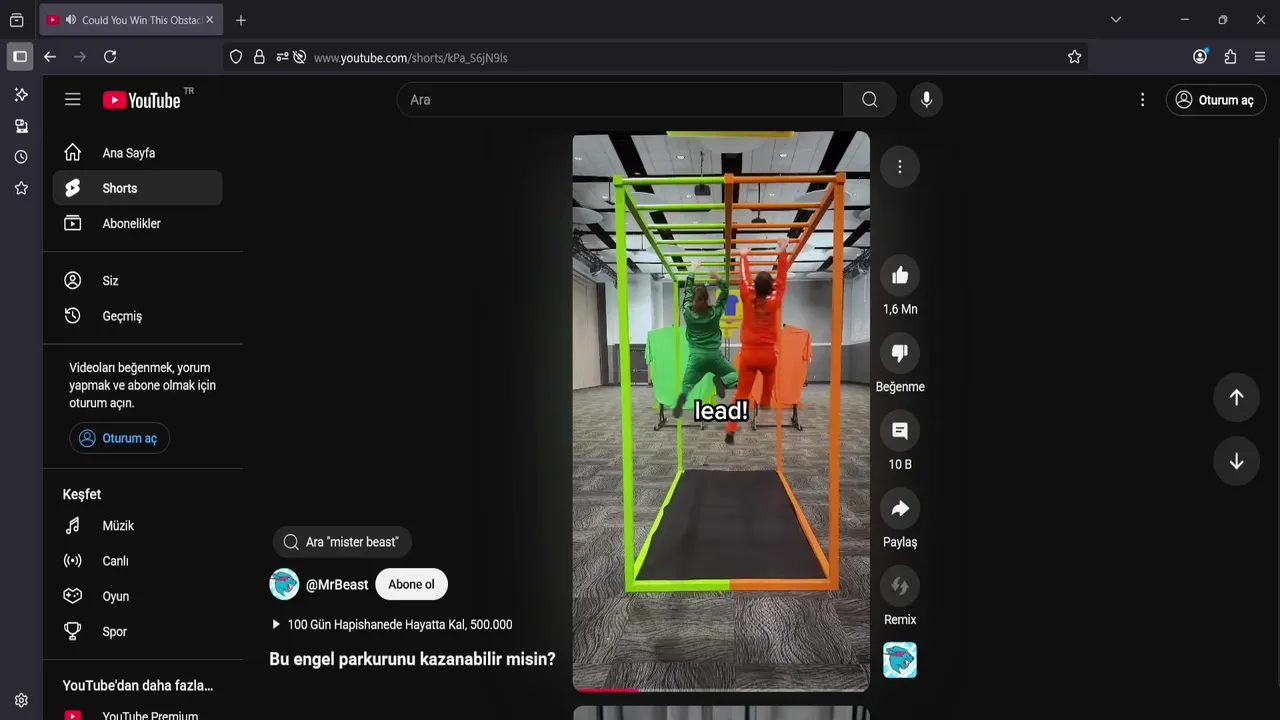Open the YouTube hamburger guide menu

tap(72, 99)
